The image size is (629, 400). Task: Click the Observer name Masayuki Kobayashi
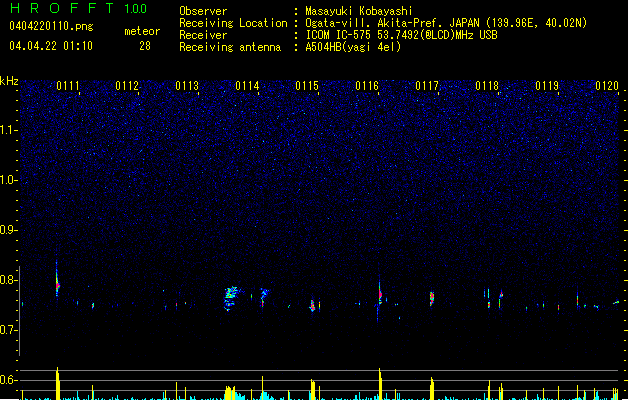(359, 11)
